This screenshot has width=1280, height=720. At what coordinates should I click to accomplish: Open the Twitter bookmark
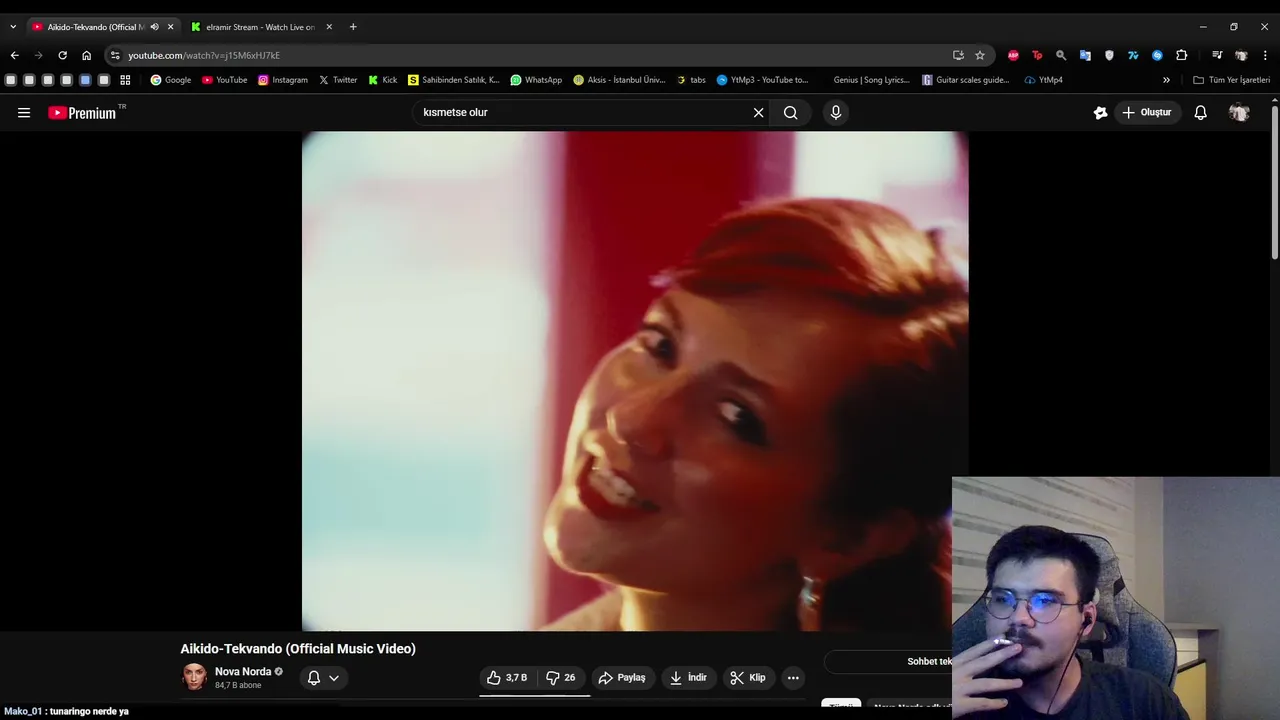pyautogui.click(x=338, y=80)
